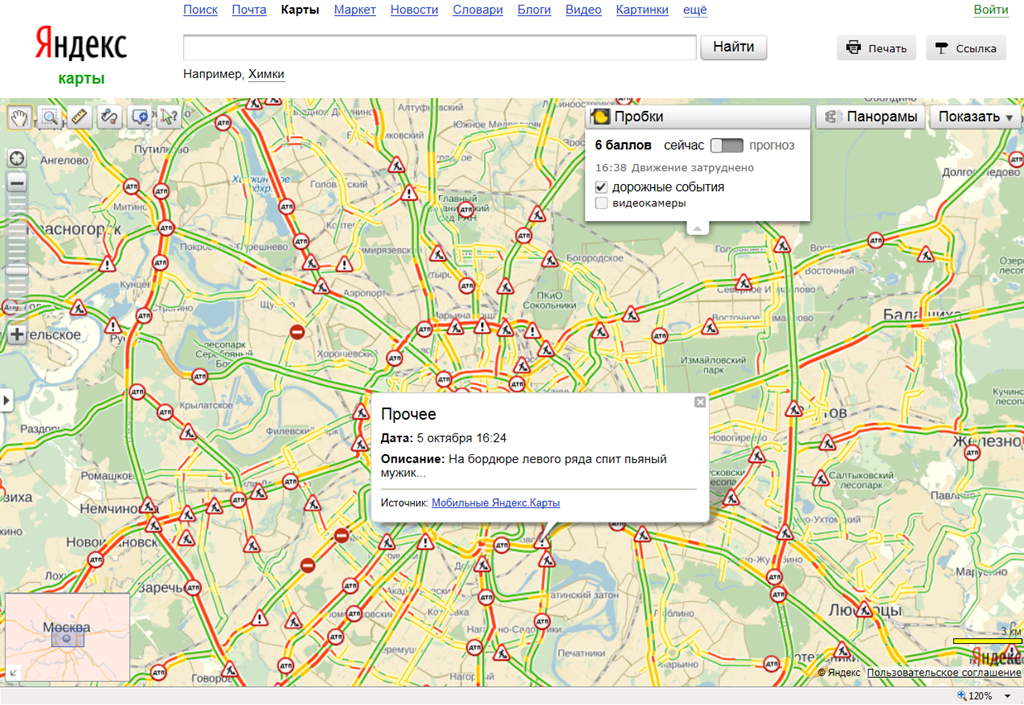Open the browser zoom level dropdown arrow

tap(1008, 696)
